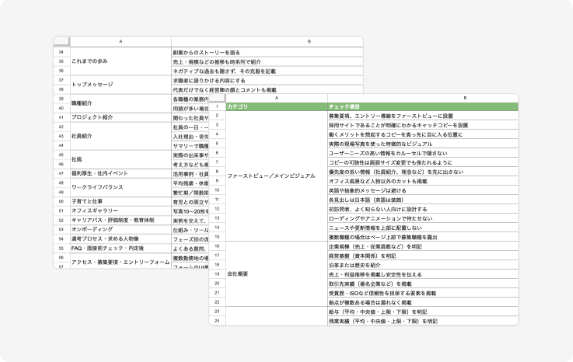The width and height of the screenshot is (573, 362).
Task: Click cell starting with ニュースや更新情報
Action: click(x=423, y=228)
